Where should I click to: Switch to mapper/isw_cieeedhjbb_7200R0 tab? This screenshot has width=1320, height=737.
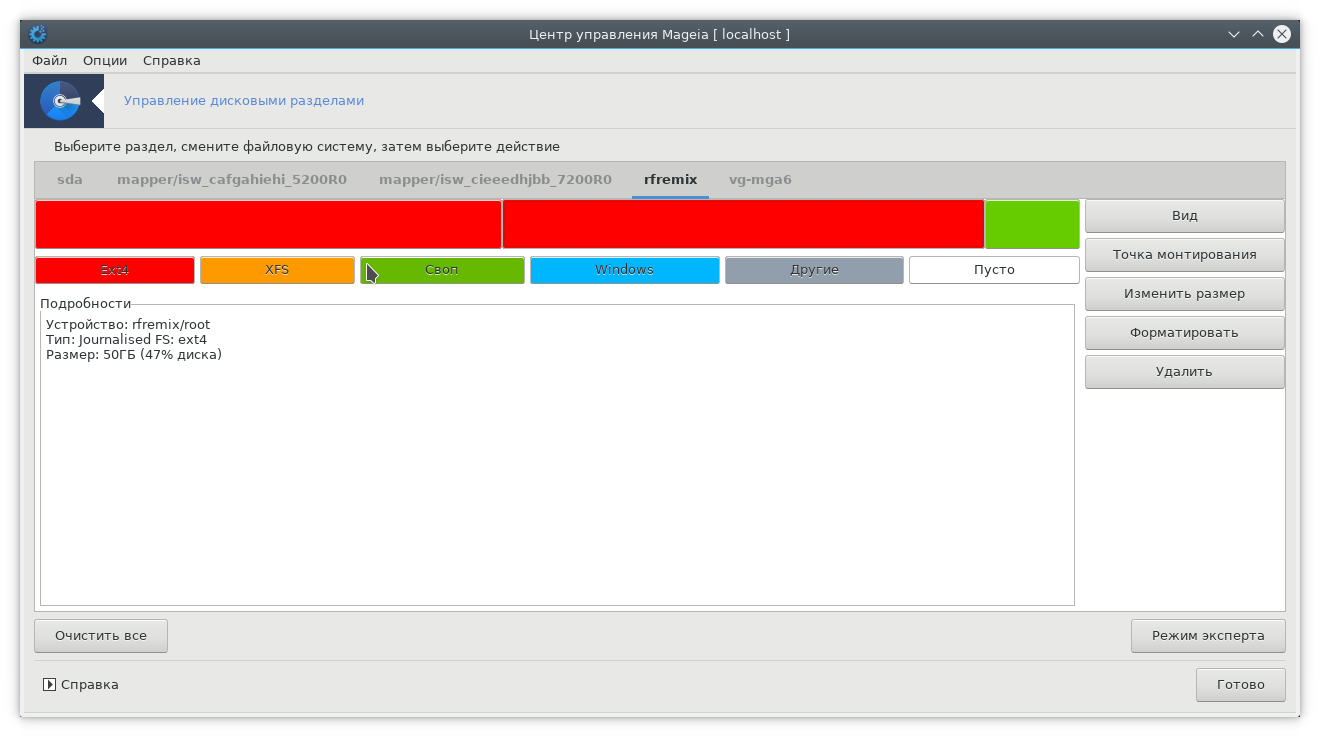pyautogui.click(x=495, y=180)
